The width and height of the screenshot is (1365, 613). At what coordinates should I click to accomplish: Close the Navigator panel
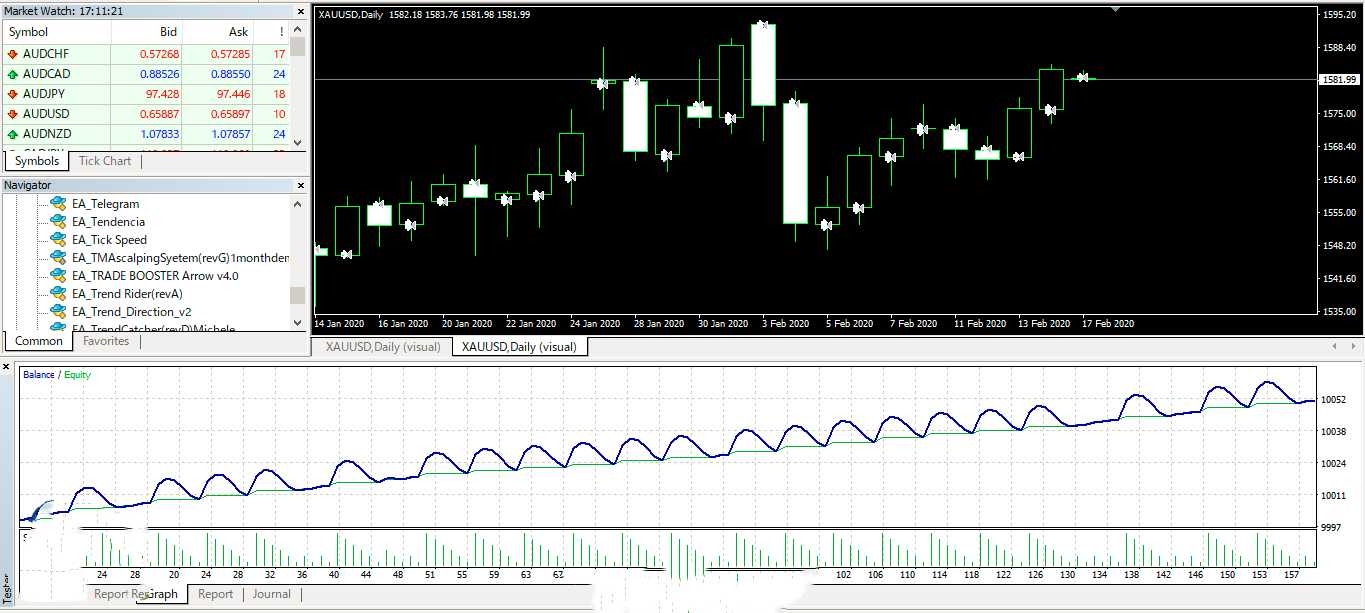301,185
